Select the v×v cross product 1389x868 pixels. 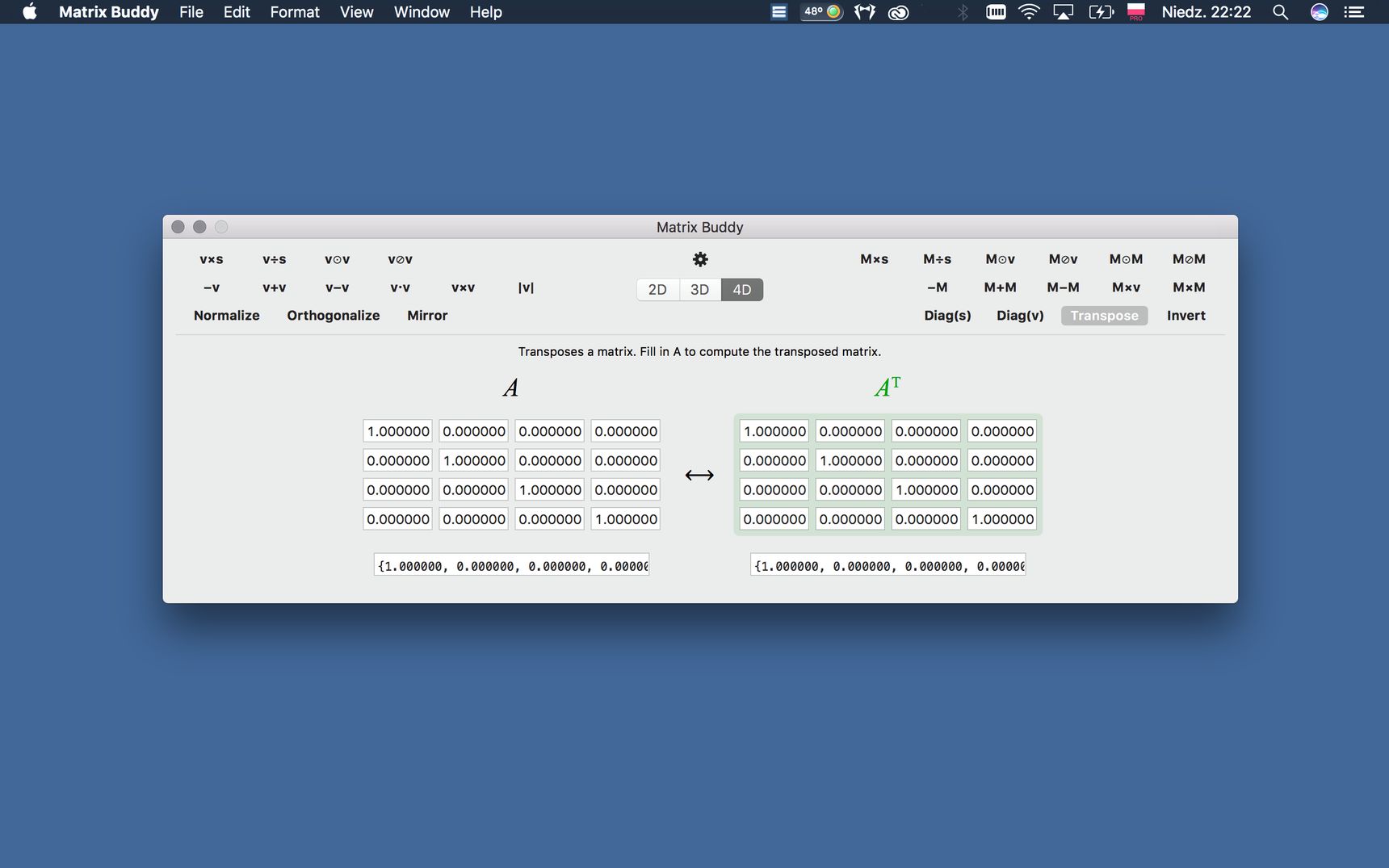pyautogui.click(x=464, y=287)
